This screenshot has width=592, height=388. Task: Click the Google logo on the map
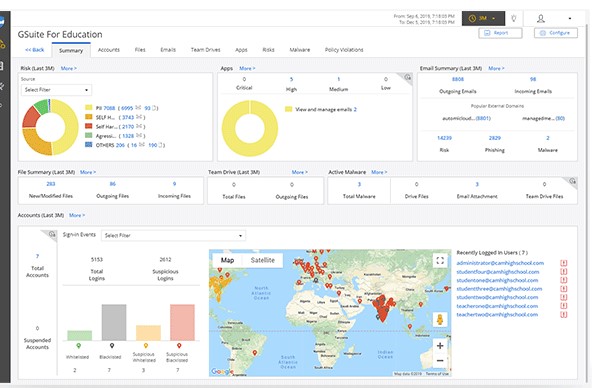pyautogui.click(x=222, y=371)
